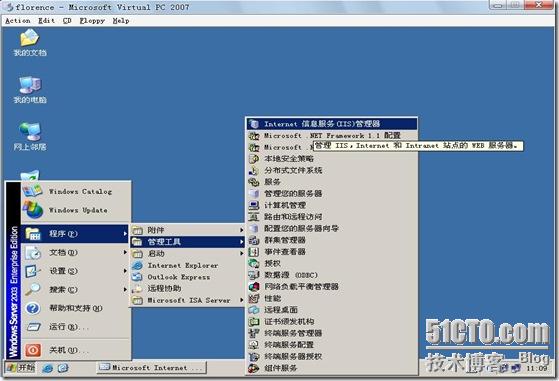The height and width of the screenshot is (381, 559).
Task: Open 事件查看器 icon
Action: click(254, 252)
